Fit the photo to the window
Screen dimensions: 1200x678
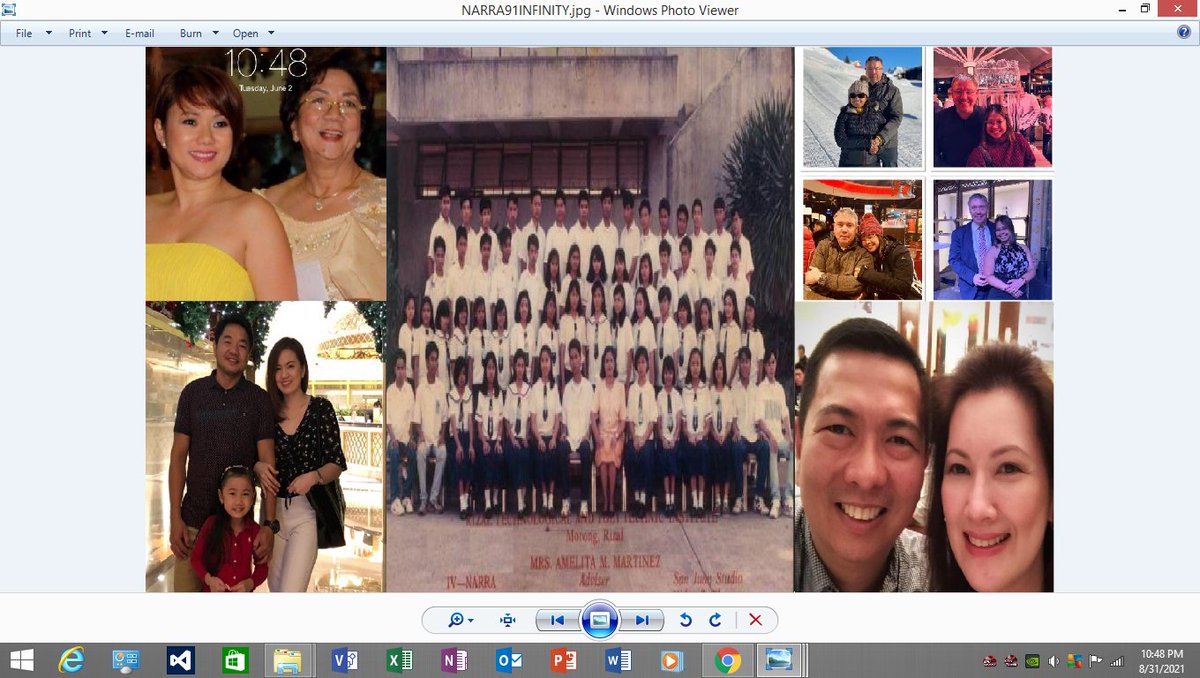[508, 620]
